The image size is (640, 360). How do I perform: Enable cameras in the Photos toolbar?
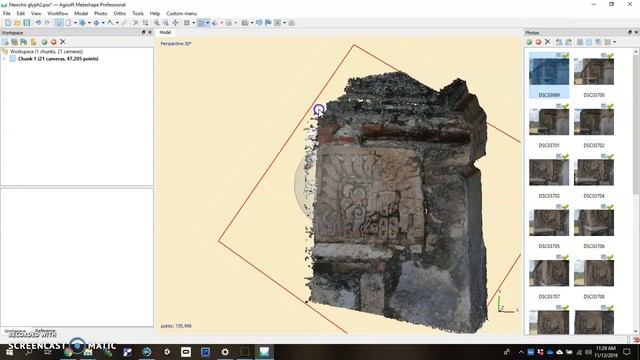click(529, 42)
